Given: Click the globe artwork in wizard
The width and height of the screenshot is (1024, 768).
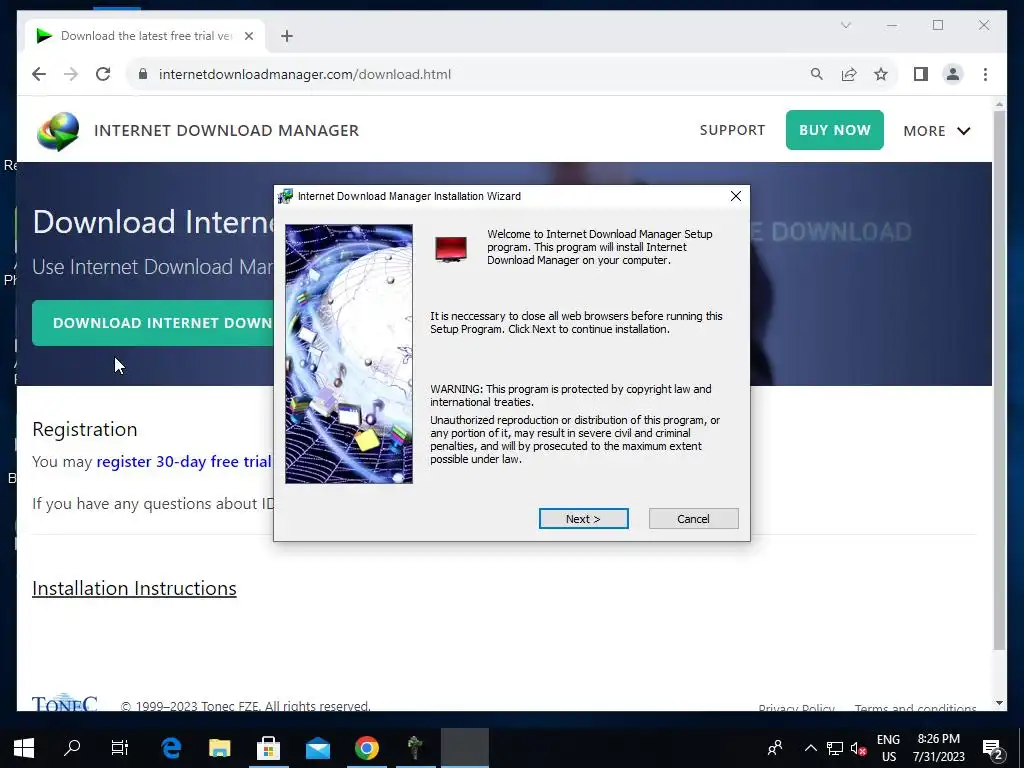Looking at the screenshot, I should (349, 354).
